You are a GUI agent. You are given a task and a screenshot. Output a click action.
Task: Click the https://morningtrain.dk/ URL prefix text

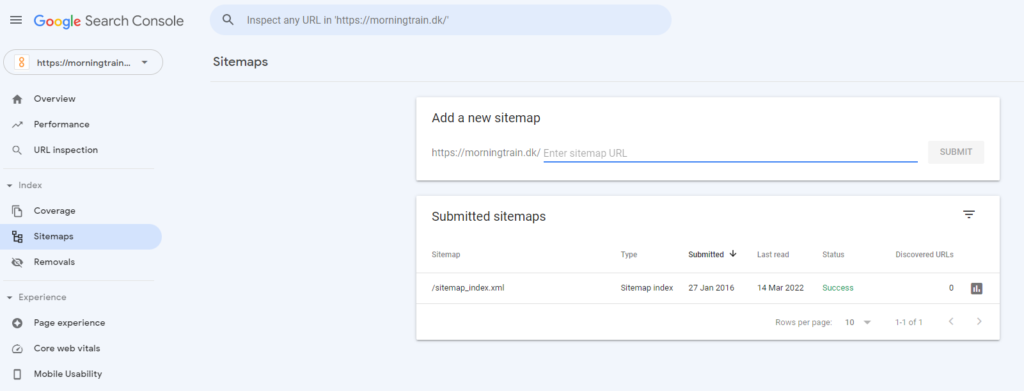[486, 153]
